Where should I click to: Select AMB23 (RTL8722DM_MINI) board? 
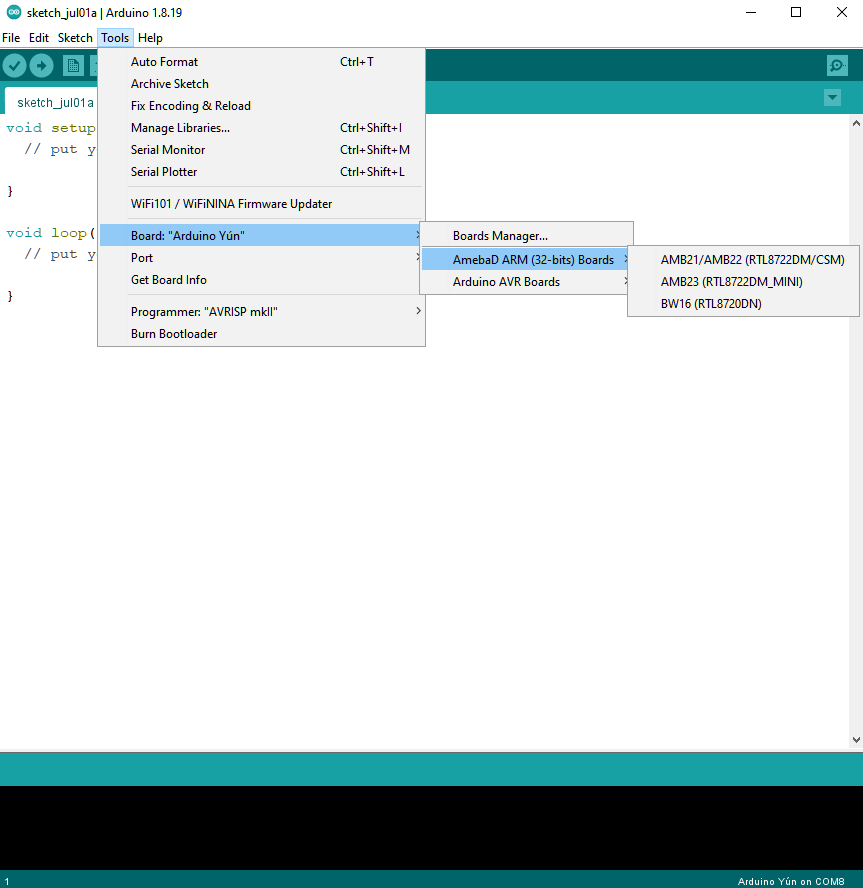(743, 281)
